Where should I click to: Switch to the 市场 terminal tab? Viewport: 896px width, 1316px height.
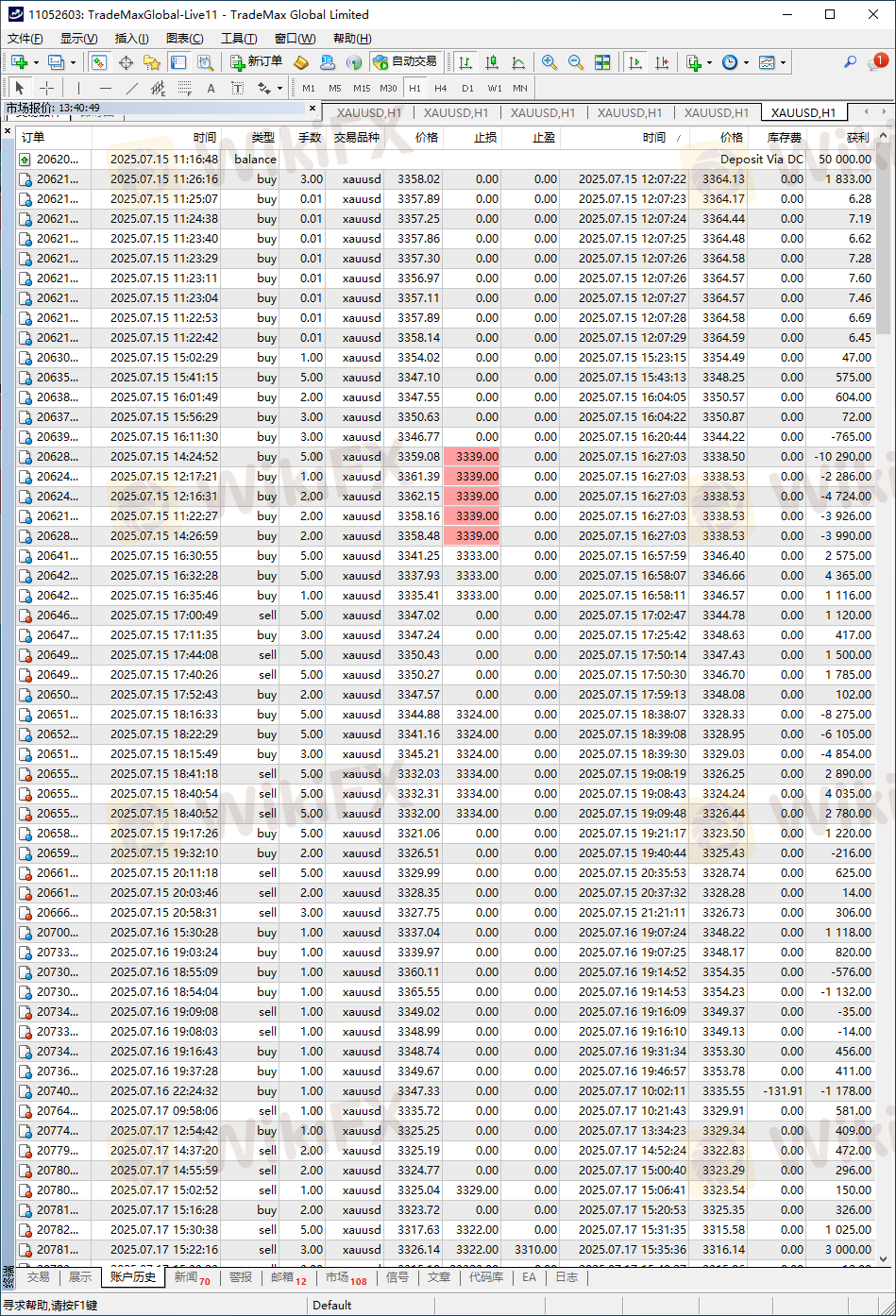[x=346, y=1276]
